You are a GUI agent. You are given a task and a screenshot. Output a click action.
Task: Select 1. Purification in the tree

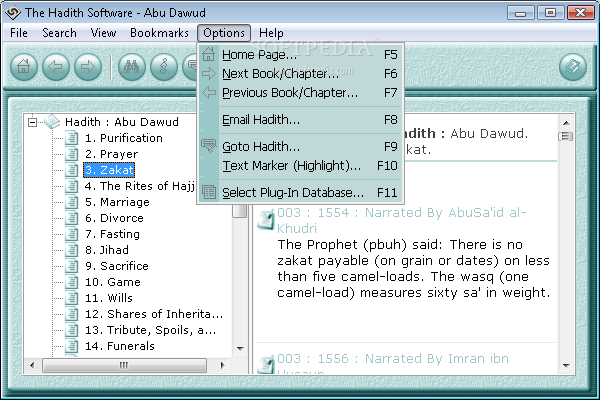[124, 138]
